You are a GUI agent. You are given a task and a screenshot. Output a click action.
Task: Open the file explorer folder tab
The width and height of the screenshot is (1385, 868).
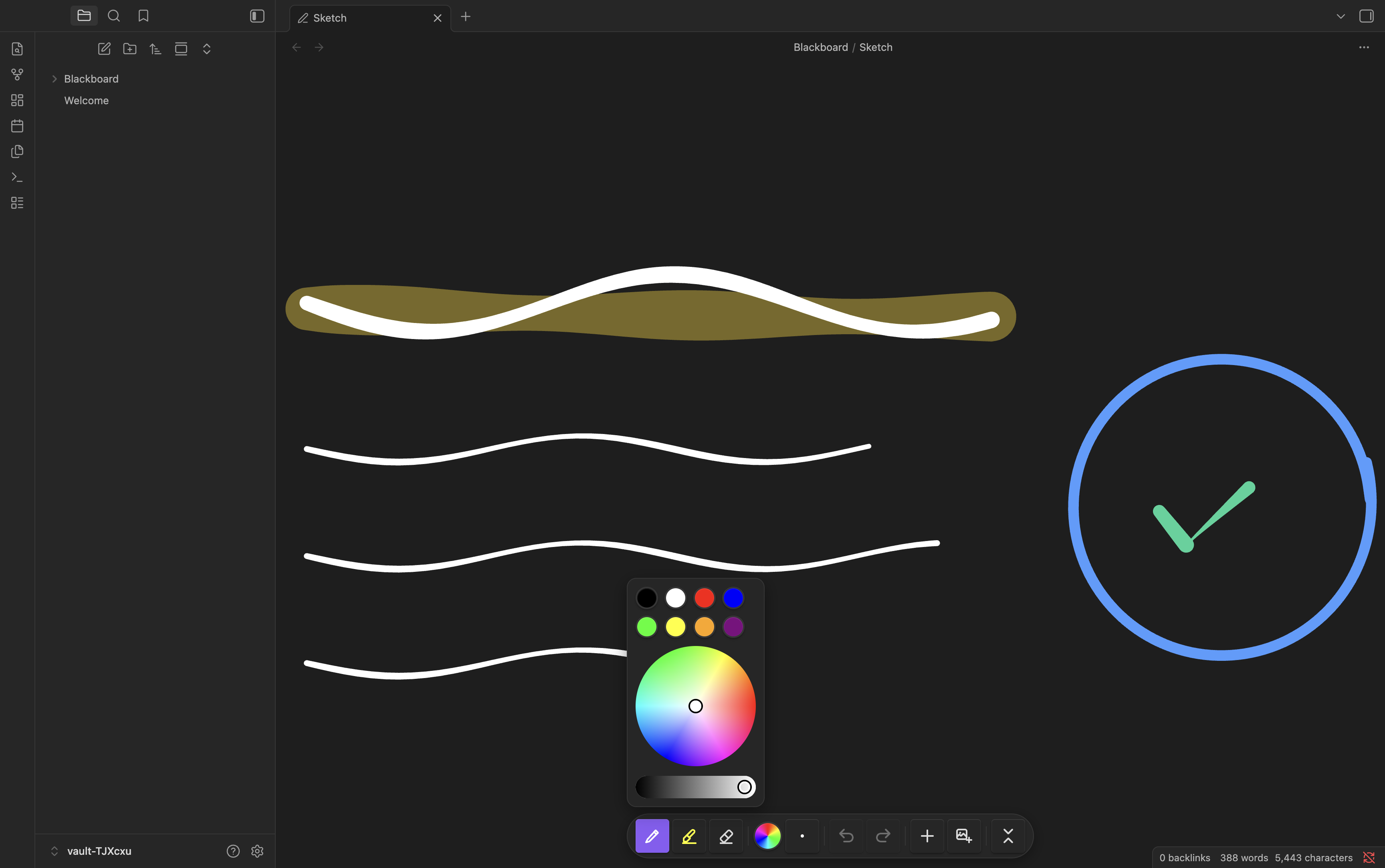click(x=84, y=16)
